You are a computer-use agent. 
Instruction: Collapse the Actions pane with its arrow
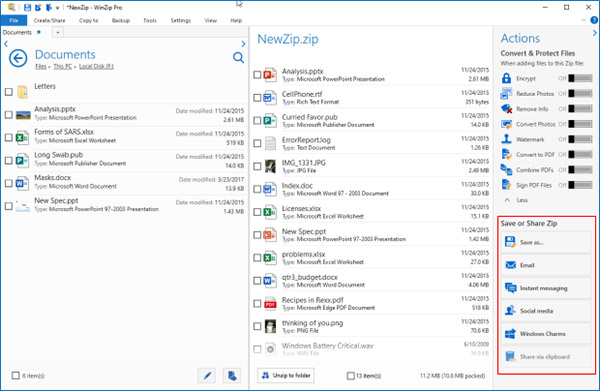(594, 33)
